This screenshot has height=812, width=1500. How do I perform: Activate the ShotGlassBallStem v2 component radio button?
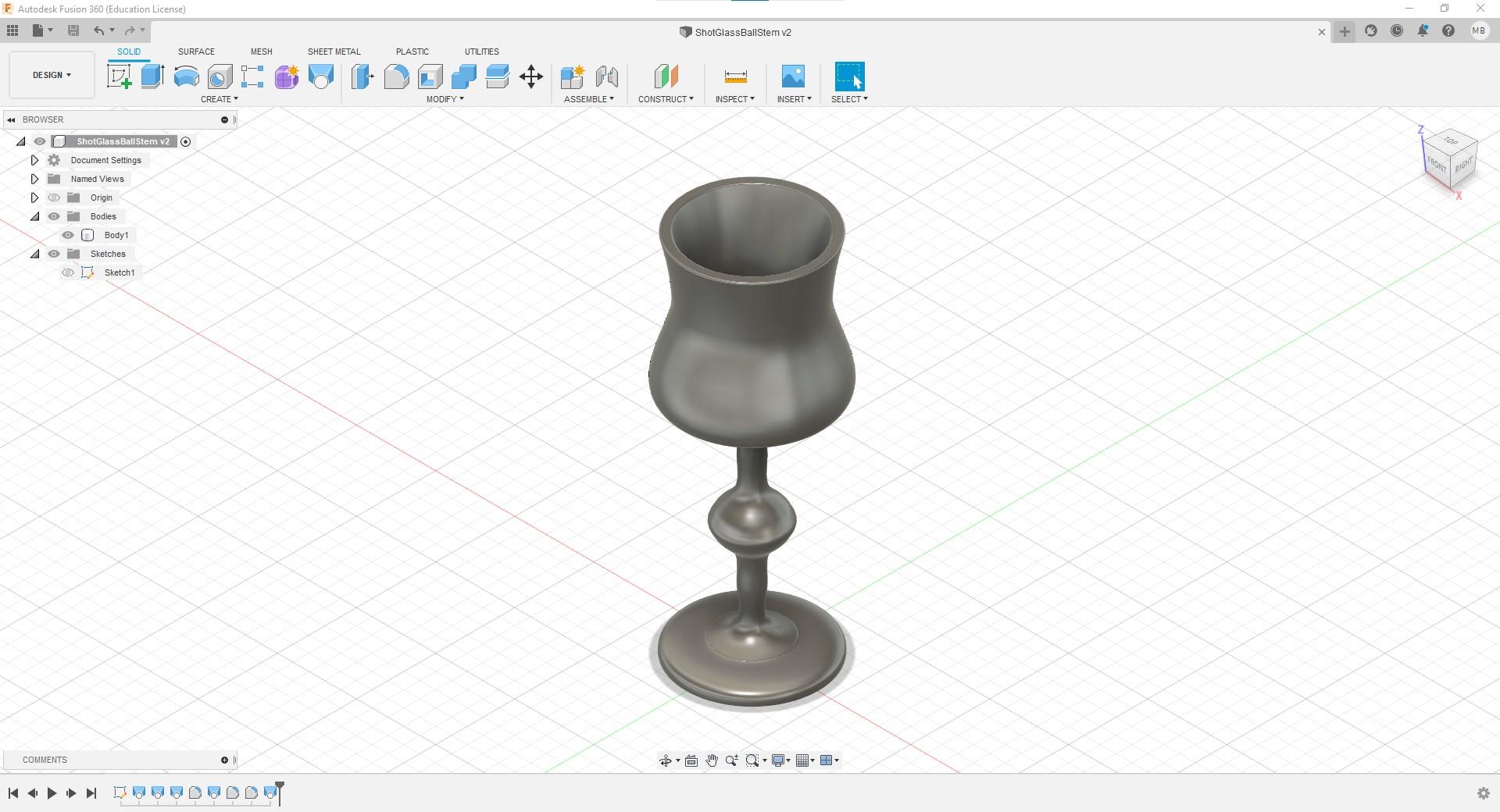pyautogui.click(x=186, y=141)
